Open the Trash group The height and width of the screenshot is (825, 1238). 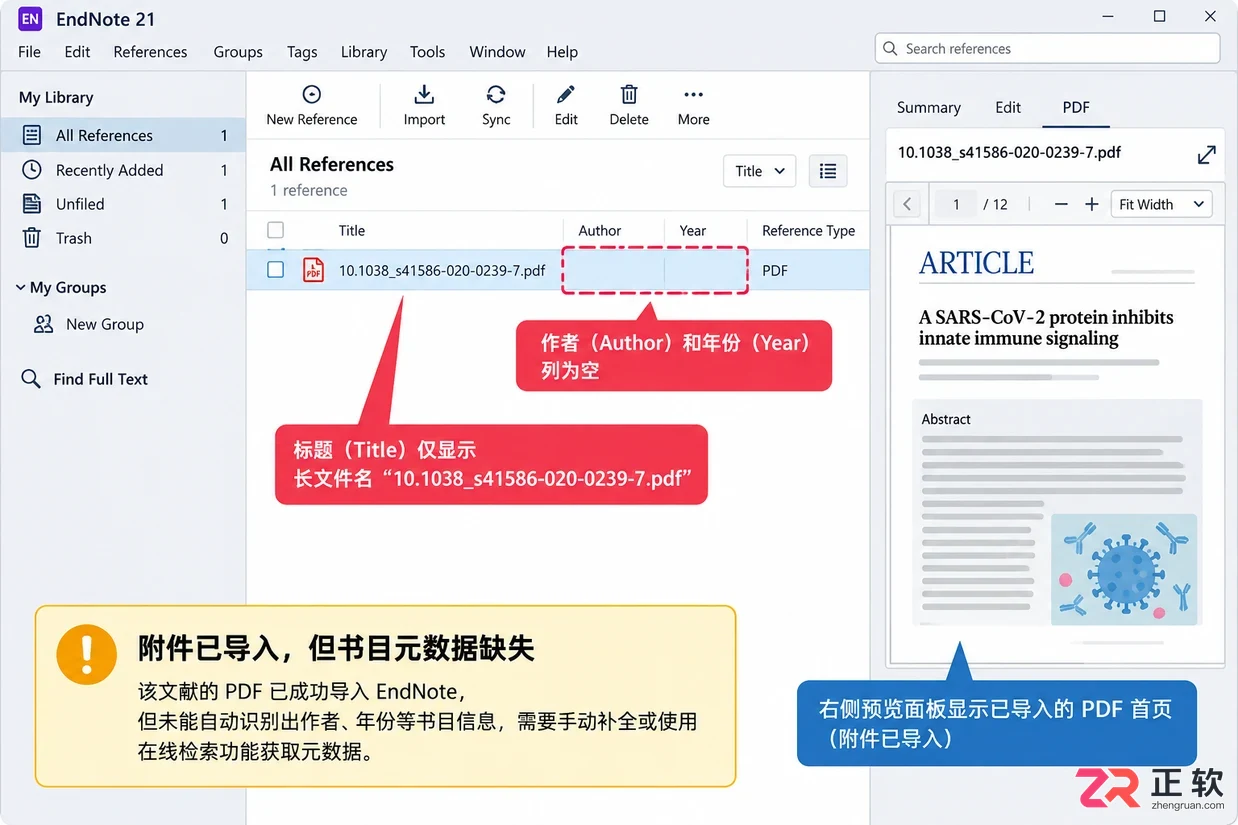[123, 238]
